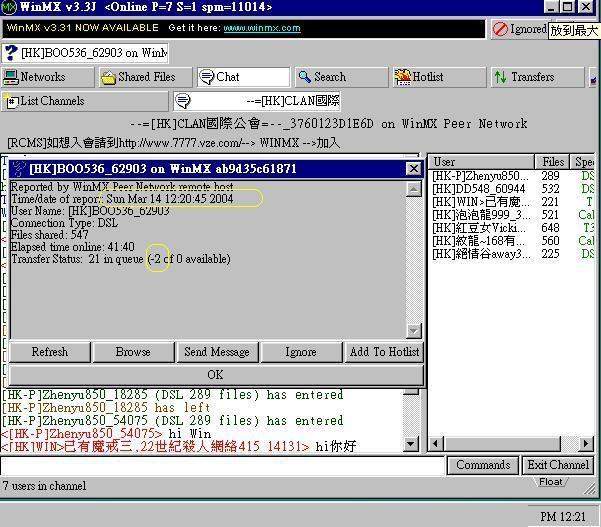Select user [HK-P]Zhenyu850 in list
Screen dimensions: 601x527
click(x=511, y=176)
